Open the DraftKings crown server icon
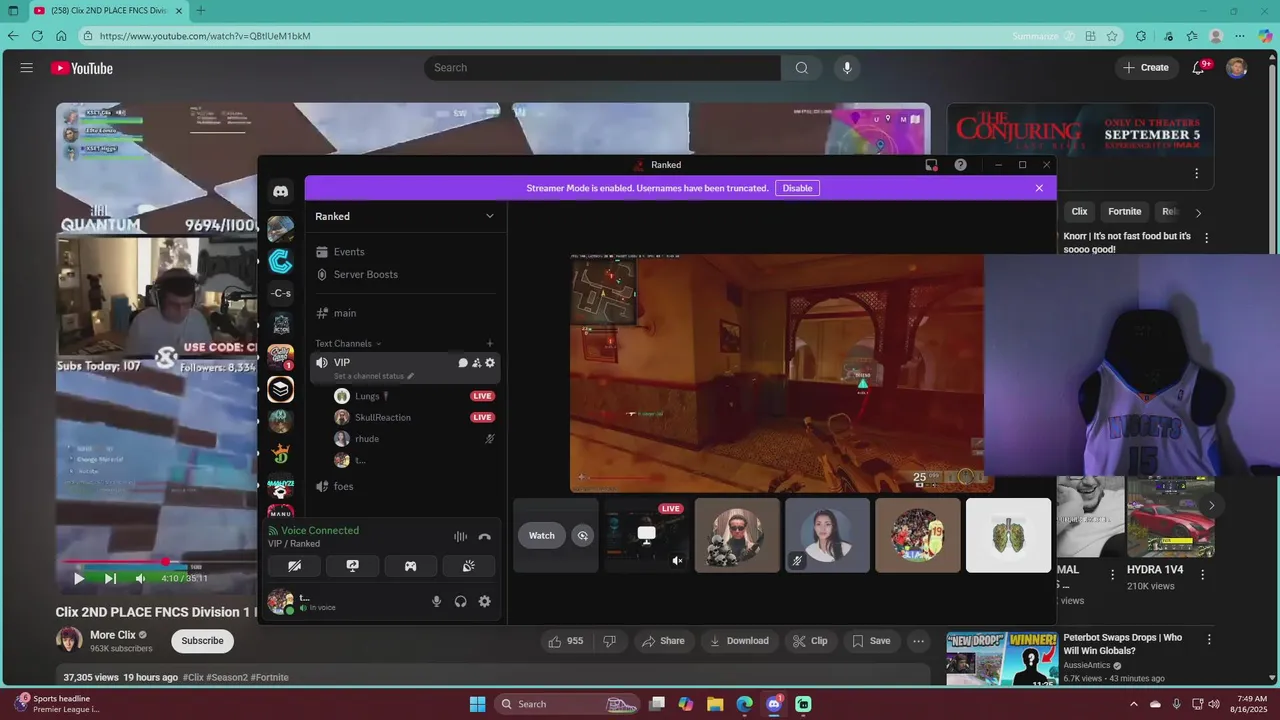The image size is (1280, 720). point(281,453)
